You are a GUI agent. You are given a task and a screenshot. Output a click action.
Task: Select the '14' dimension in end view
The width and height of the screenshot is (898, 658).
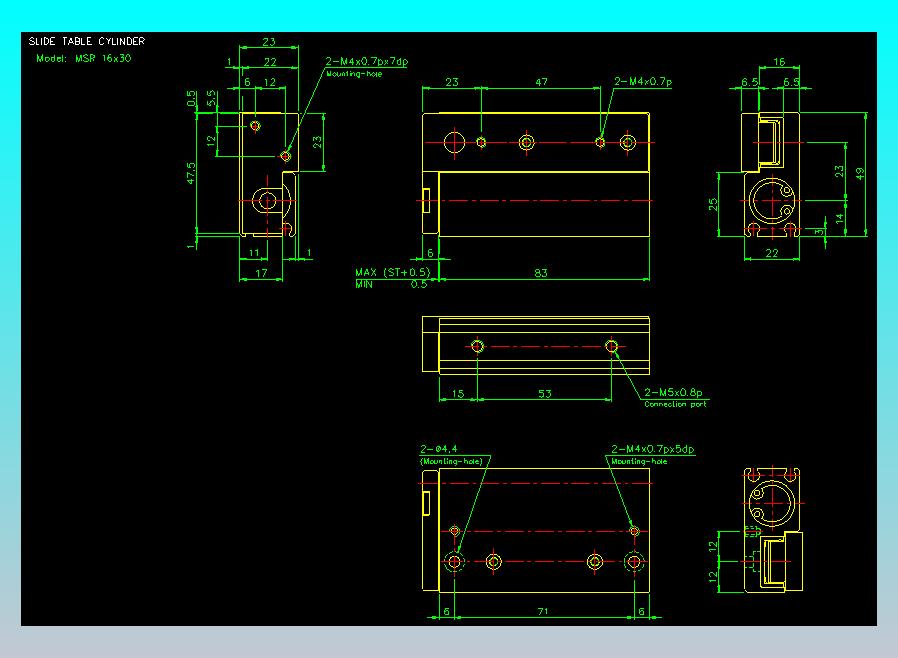point(839,218)
